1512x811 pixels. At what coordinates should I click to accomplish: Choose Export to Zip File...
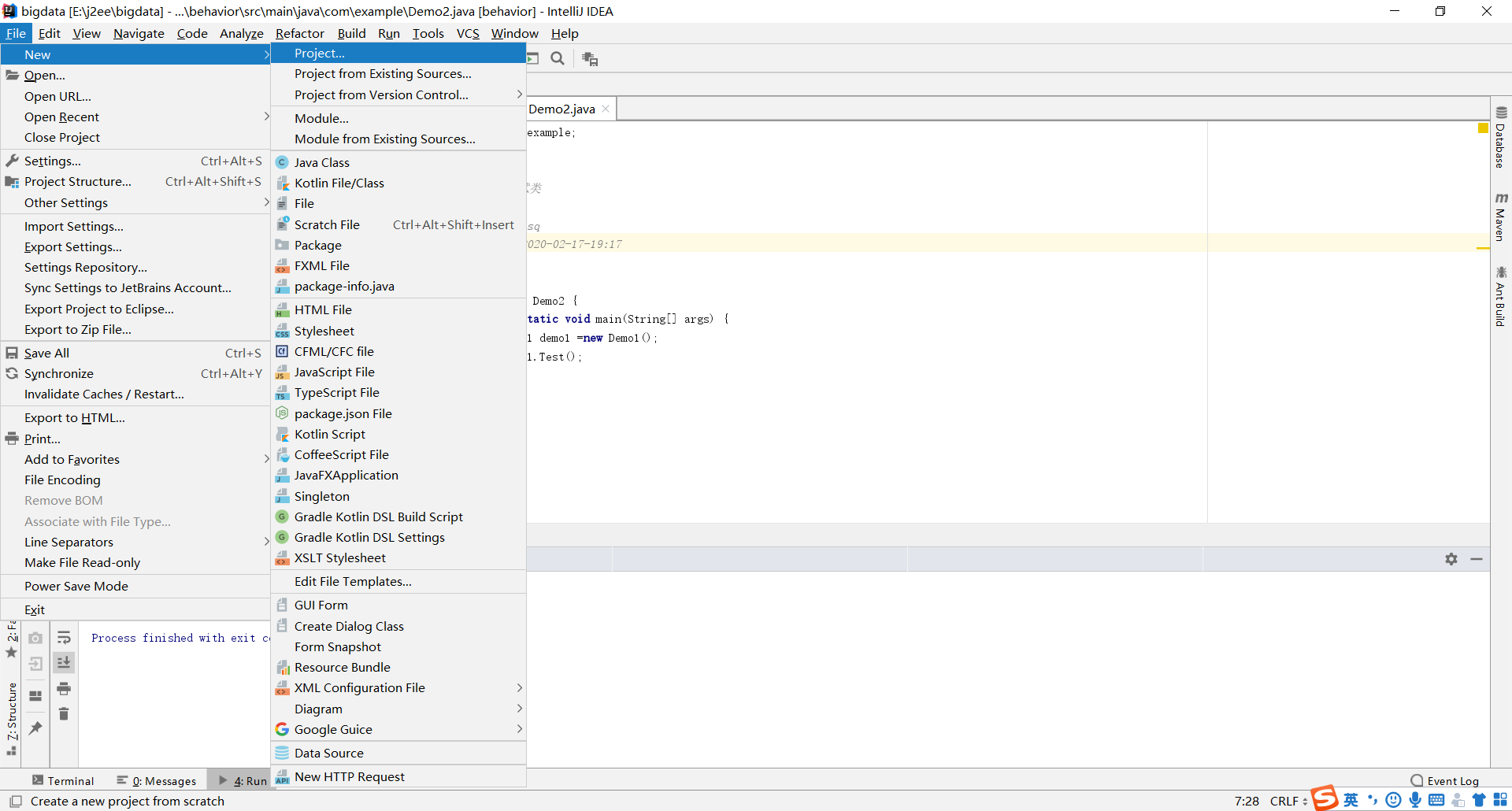pos(135,329)
